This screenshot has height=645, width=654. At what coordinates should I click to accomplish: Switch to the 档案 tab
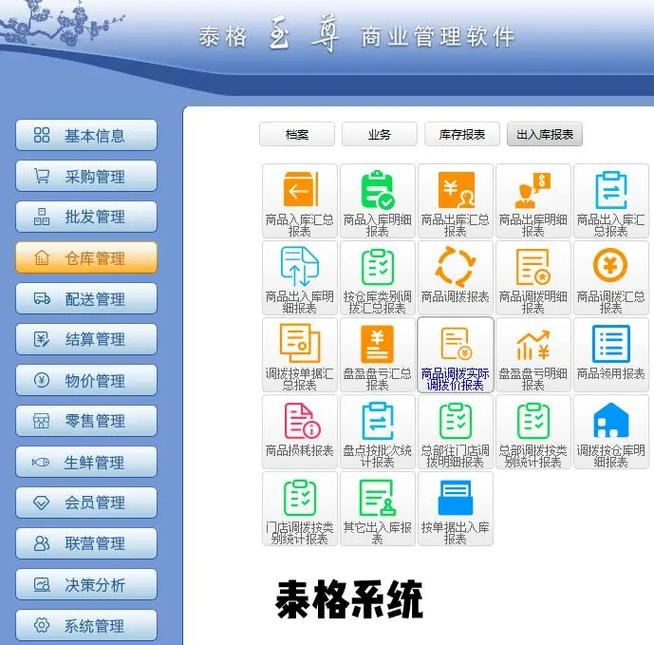click(297, 134)
